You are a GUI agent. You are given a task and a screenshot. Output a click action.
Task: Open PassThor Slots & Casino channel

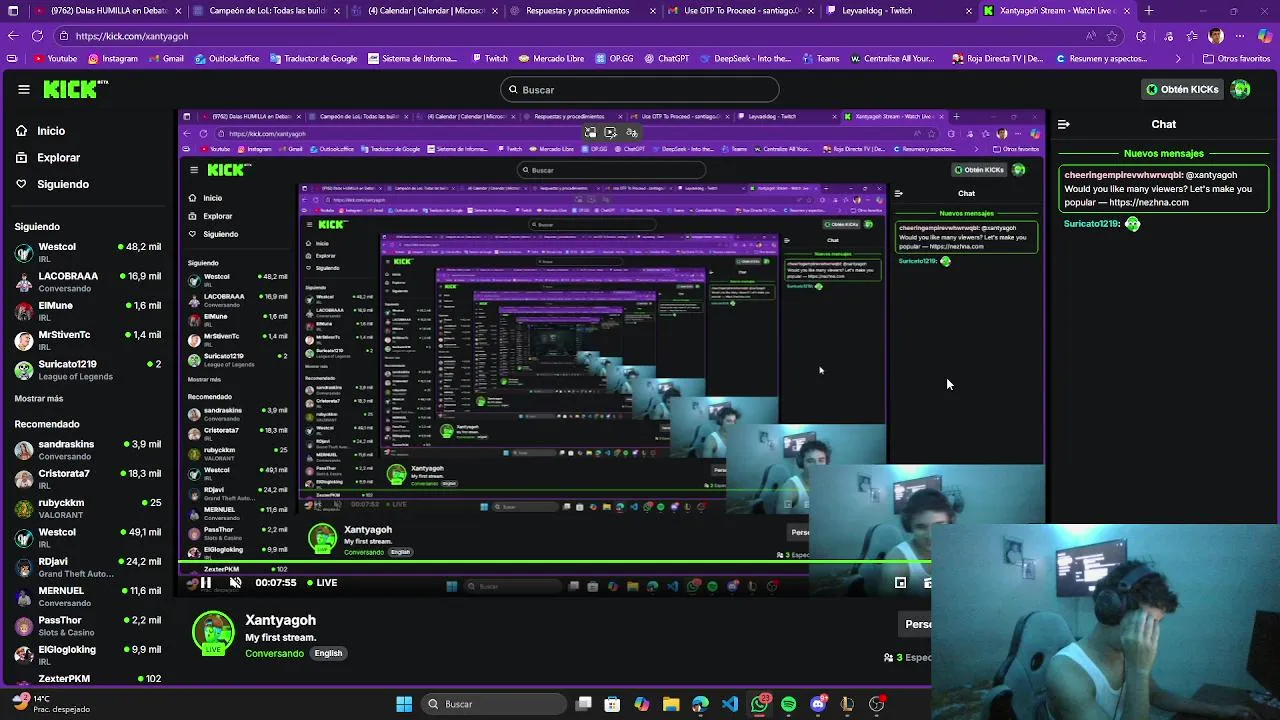tap(88, 625)
